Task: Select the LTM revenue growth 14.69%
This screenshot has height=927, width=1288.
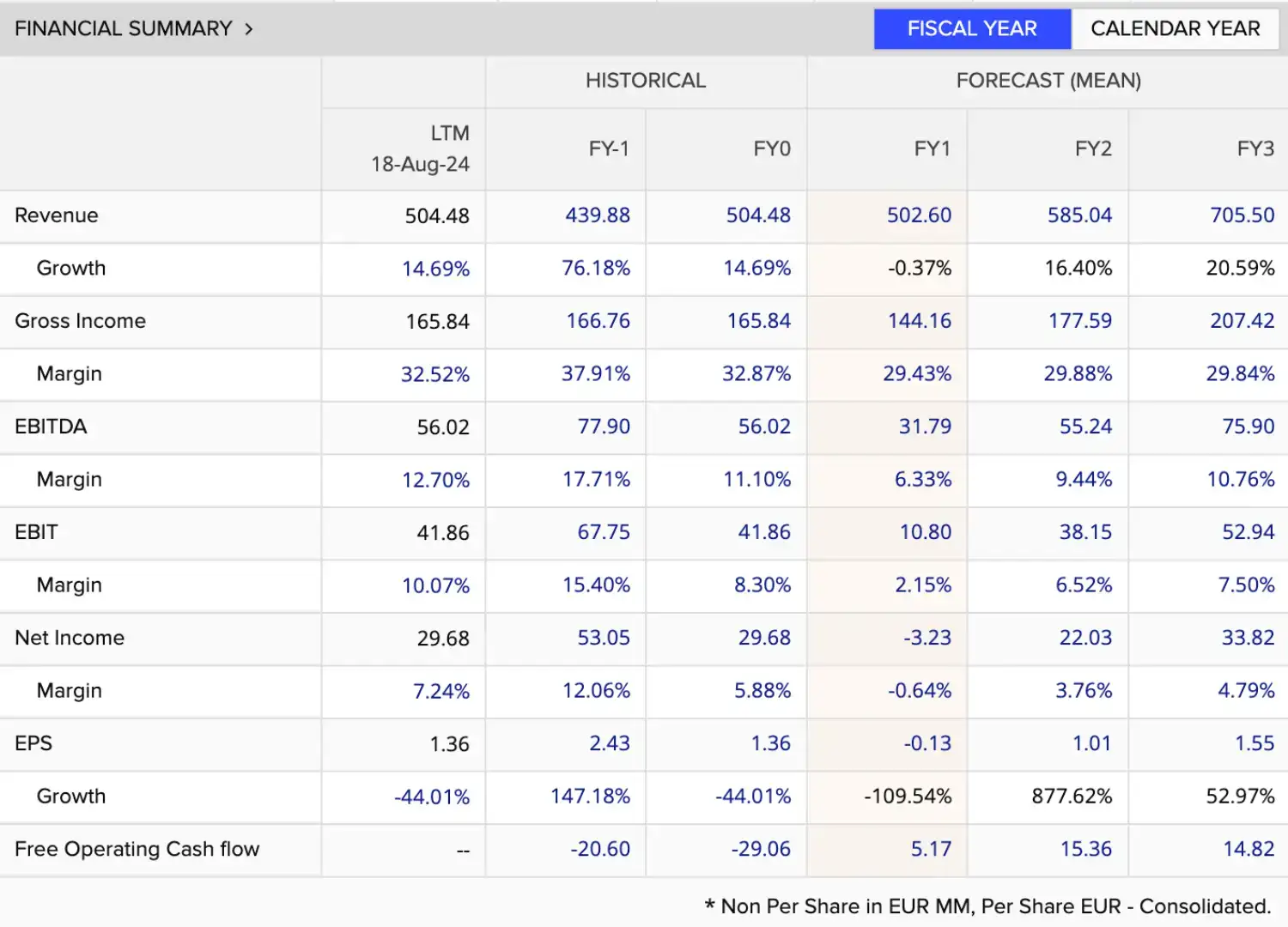Action: pos(435,269)
